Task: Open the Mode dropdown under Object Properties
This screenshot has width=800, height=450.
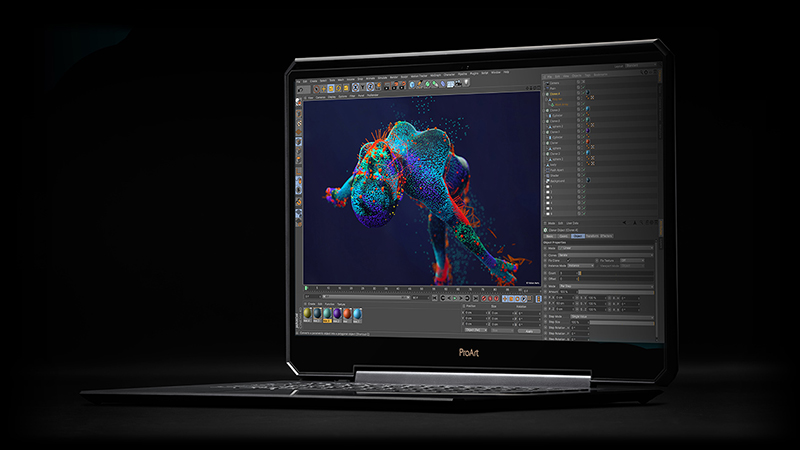Action: (x=606, y=248)
